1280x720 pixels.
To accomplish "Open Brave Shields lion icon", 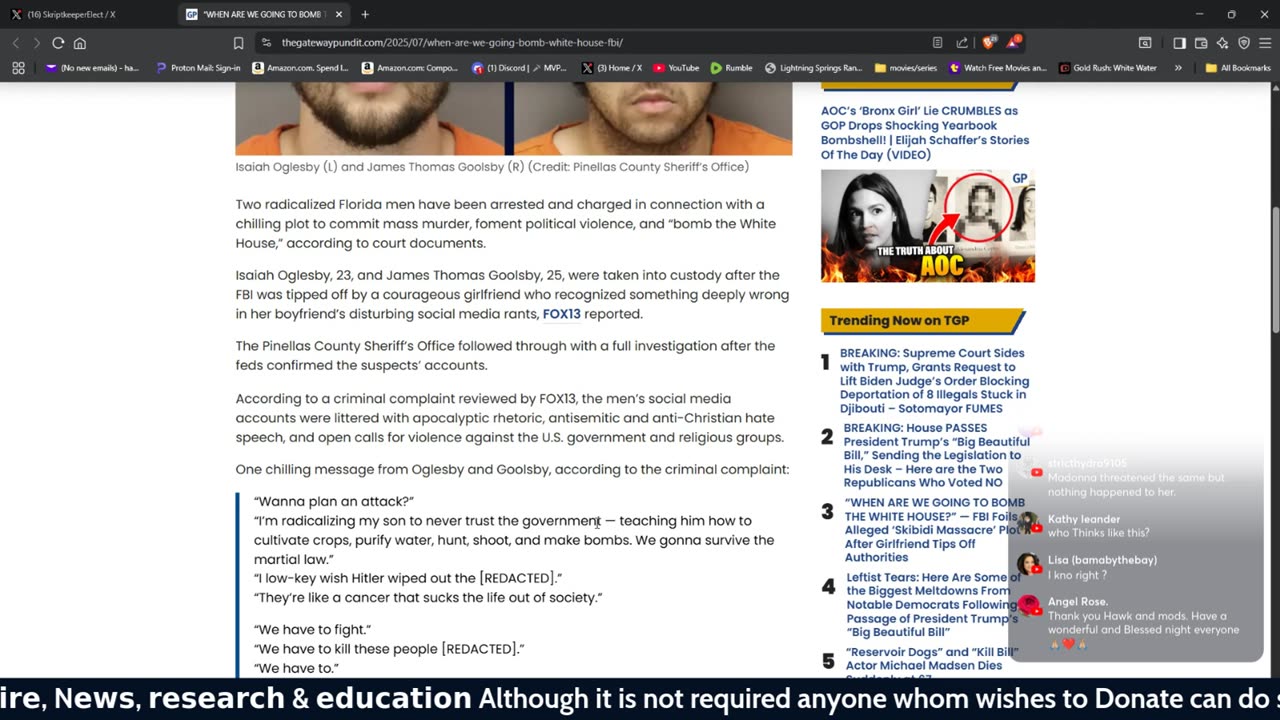I will pyautogui.click(x=989, y=43).
